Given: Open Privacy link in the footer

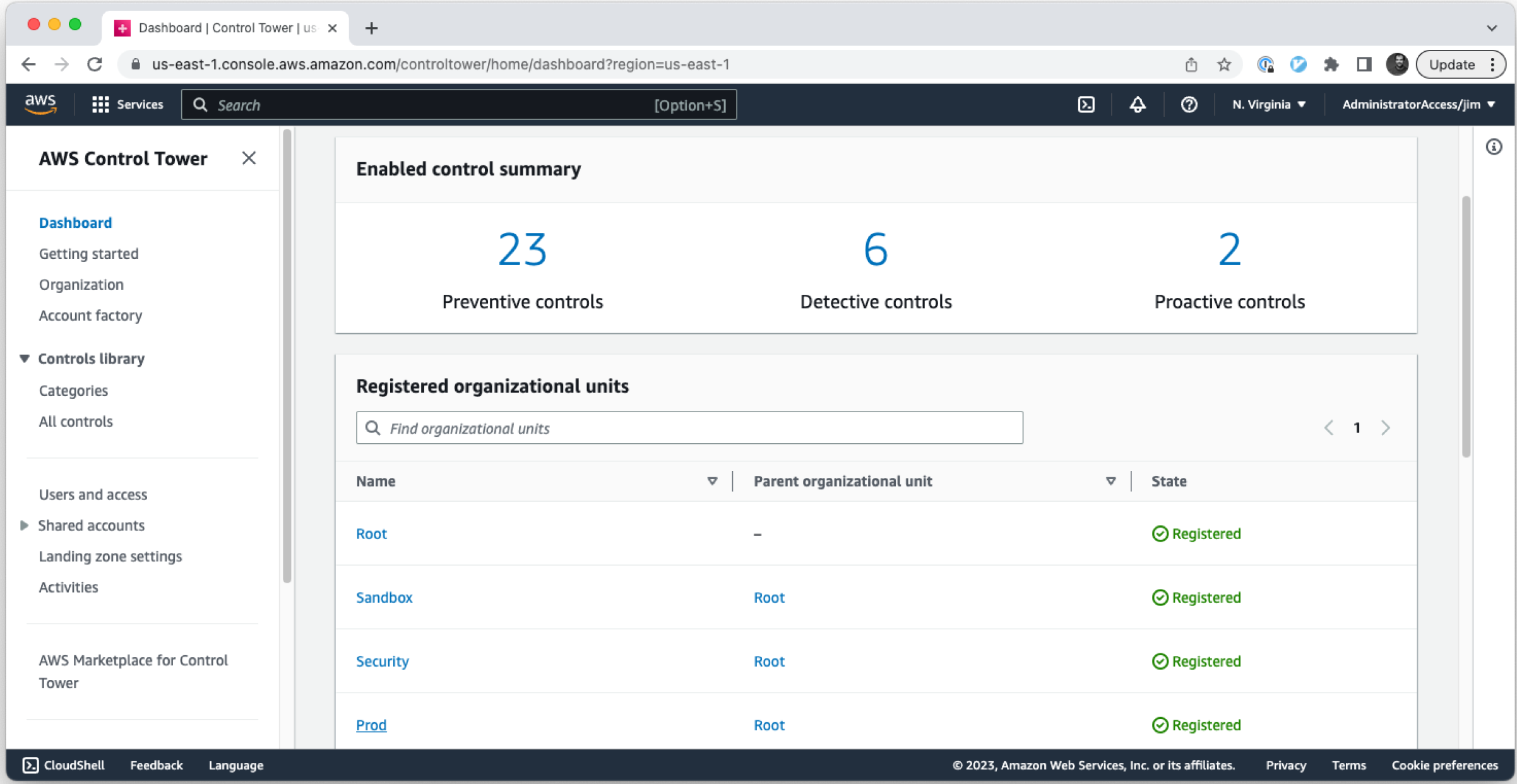Looking at the screenshot, I should pyautogui.click(x=1286, y=765).
